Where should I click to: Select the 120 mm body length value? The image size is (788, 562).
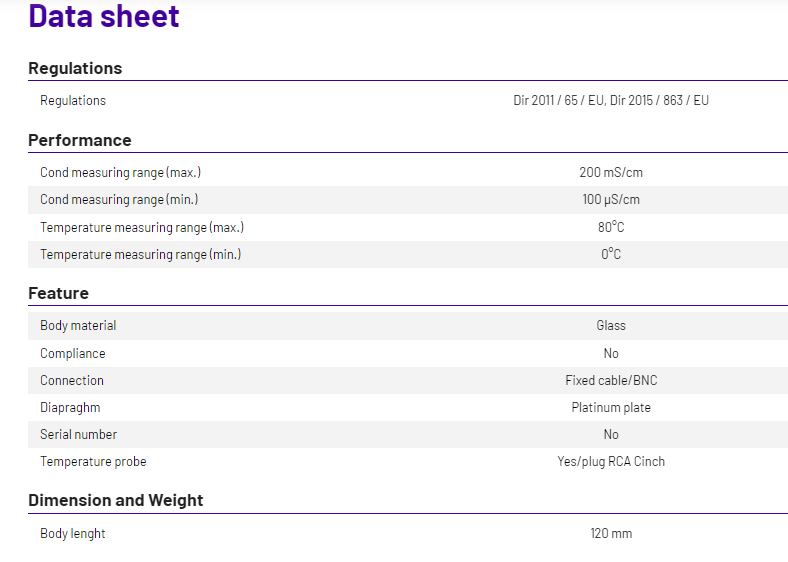coord(611,533)
